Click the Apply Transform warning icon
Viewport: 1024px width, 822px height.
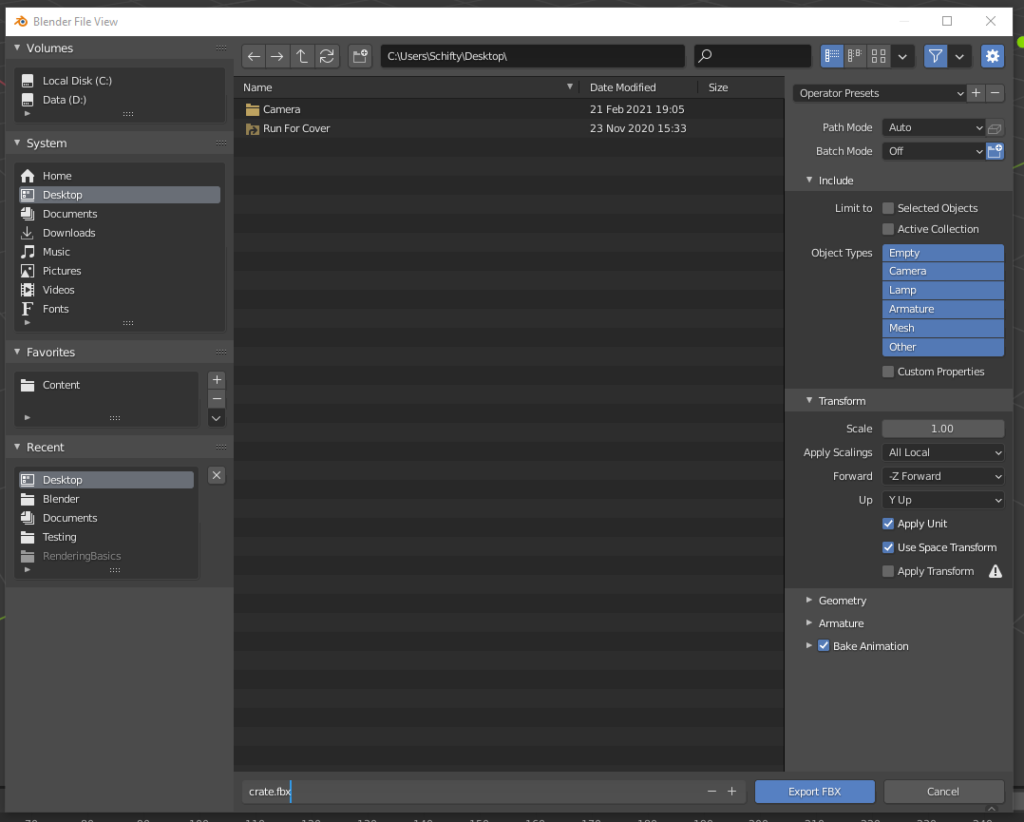pyautogui.click(x=995, y=571)
